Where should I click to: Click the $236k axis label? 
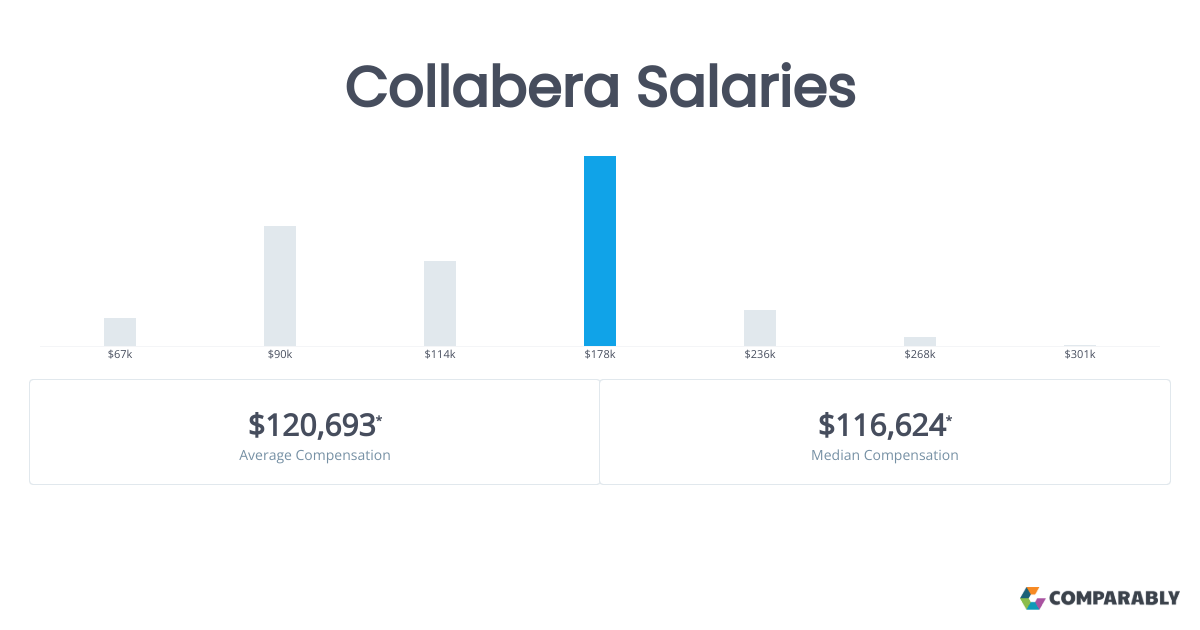pyautogui.click(x=760, y=355)
